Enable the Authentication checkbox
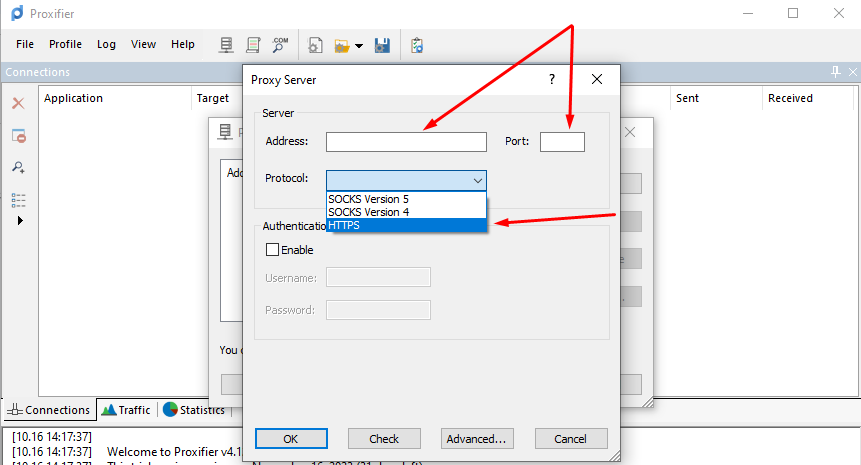Screen dimensions: 861x465 (x=272, y=250)
